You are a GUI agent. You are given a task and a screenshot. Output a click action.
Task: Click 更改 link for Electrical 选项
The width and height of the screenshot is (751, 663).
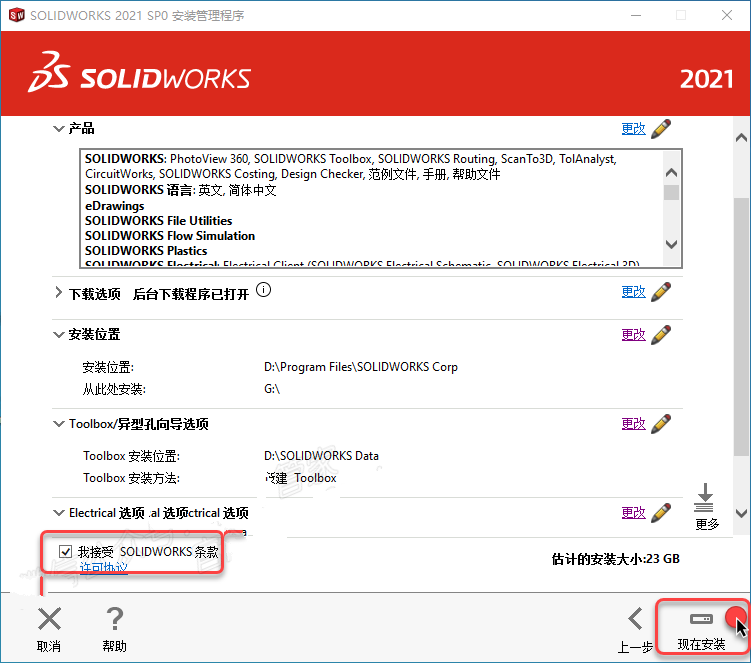[633, 513]
